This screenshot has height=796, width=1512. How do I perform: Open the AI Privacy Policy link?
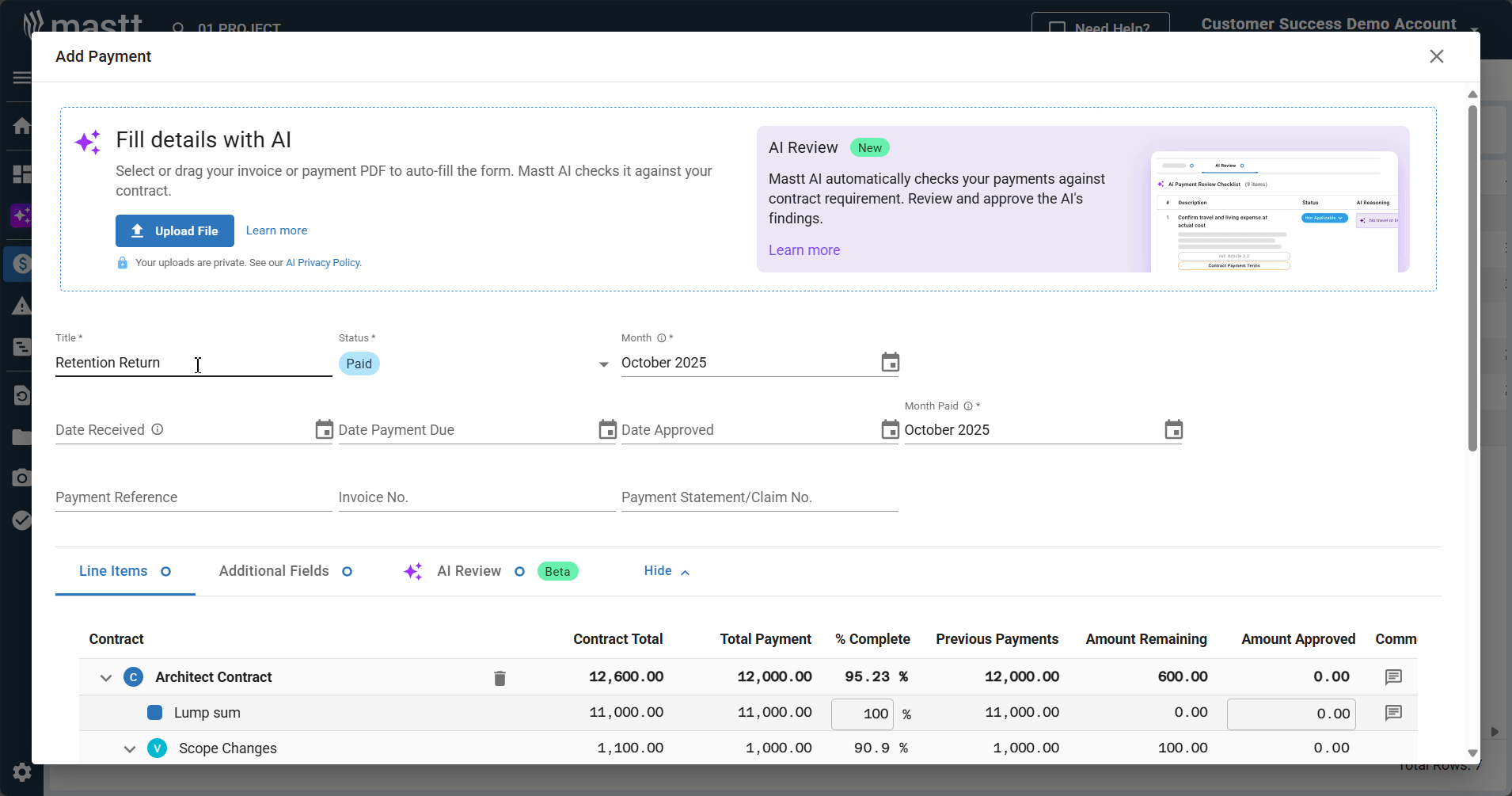(x=323, y=263)
